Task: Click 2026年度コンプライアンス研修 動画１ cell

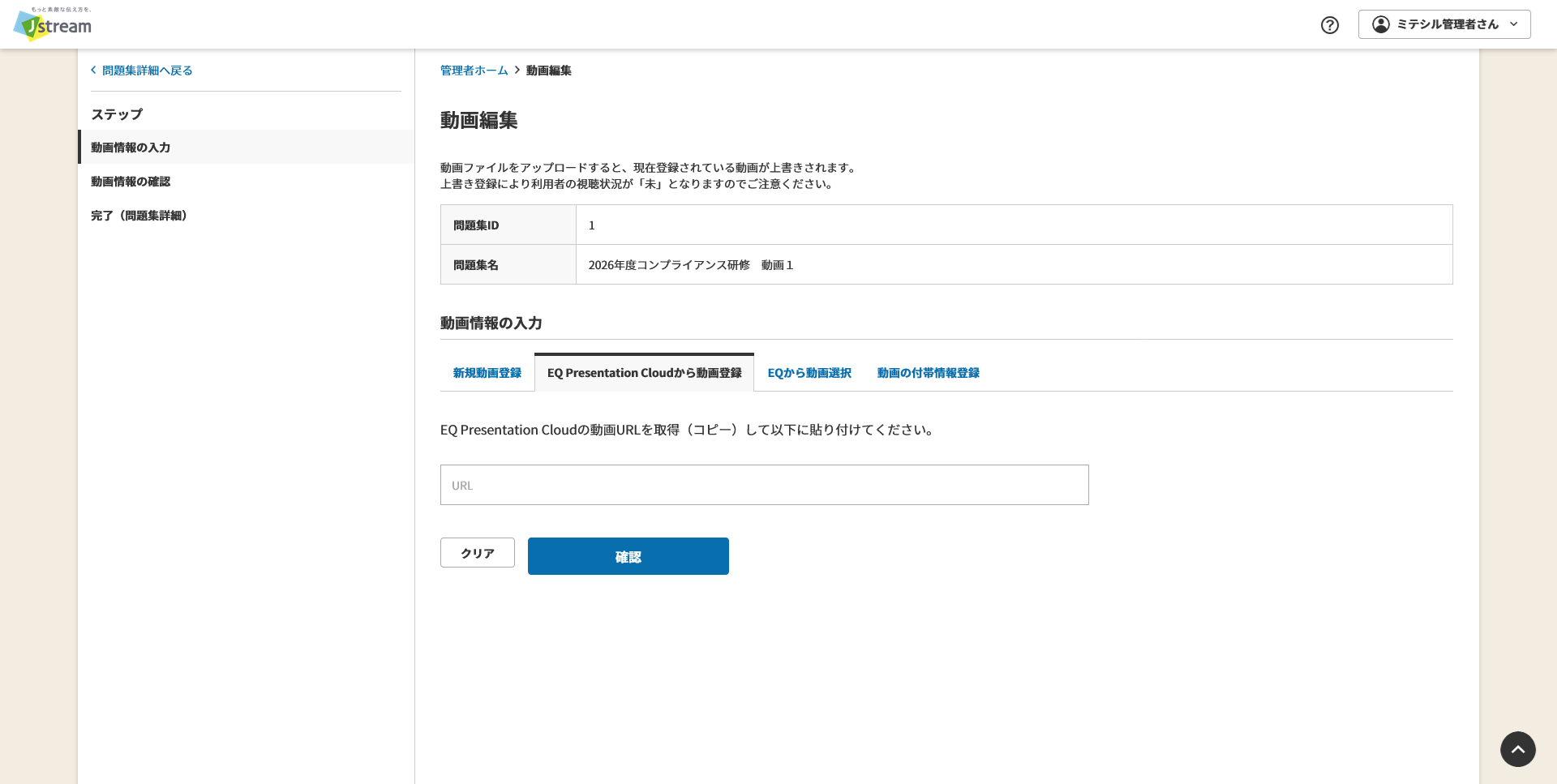Action: tap(1014, 264)
